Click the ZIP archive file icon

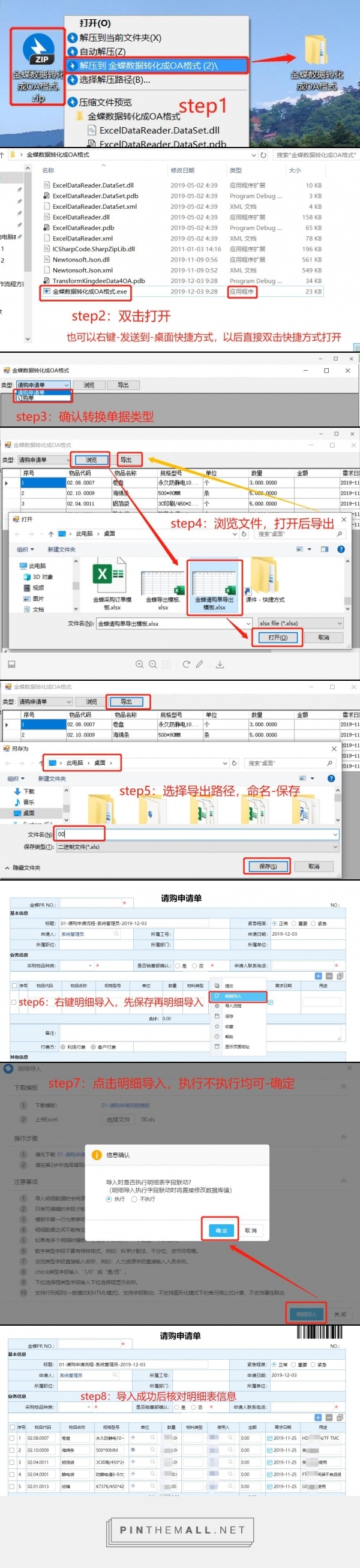point(38,50)
